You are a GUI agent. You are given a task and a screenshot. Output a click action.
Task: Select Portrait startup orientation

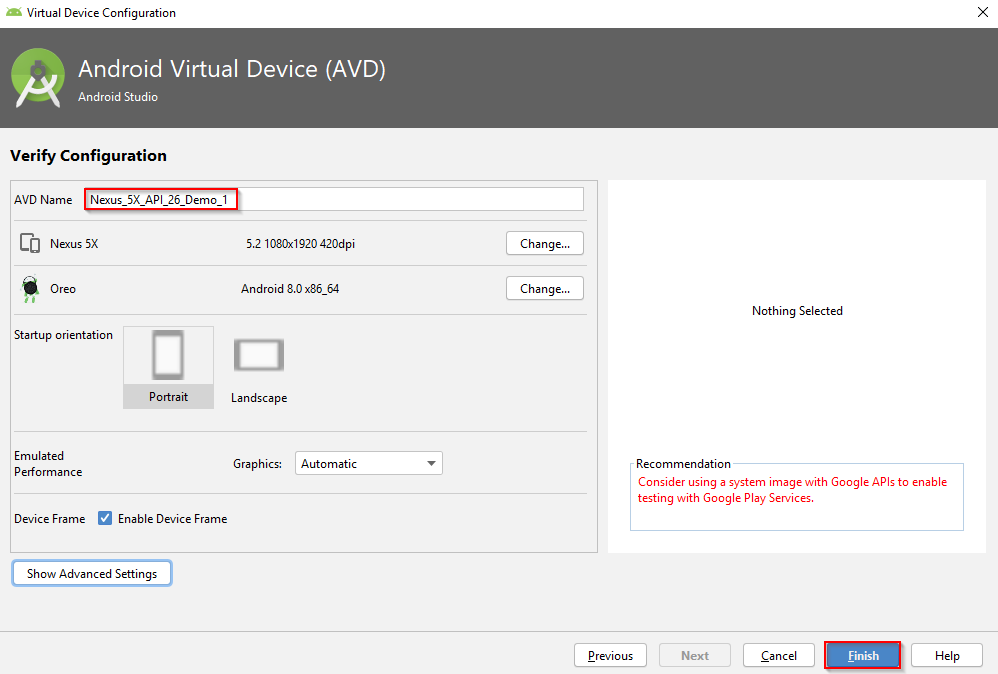(169, 367)
